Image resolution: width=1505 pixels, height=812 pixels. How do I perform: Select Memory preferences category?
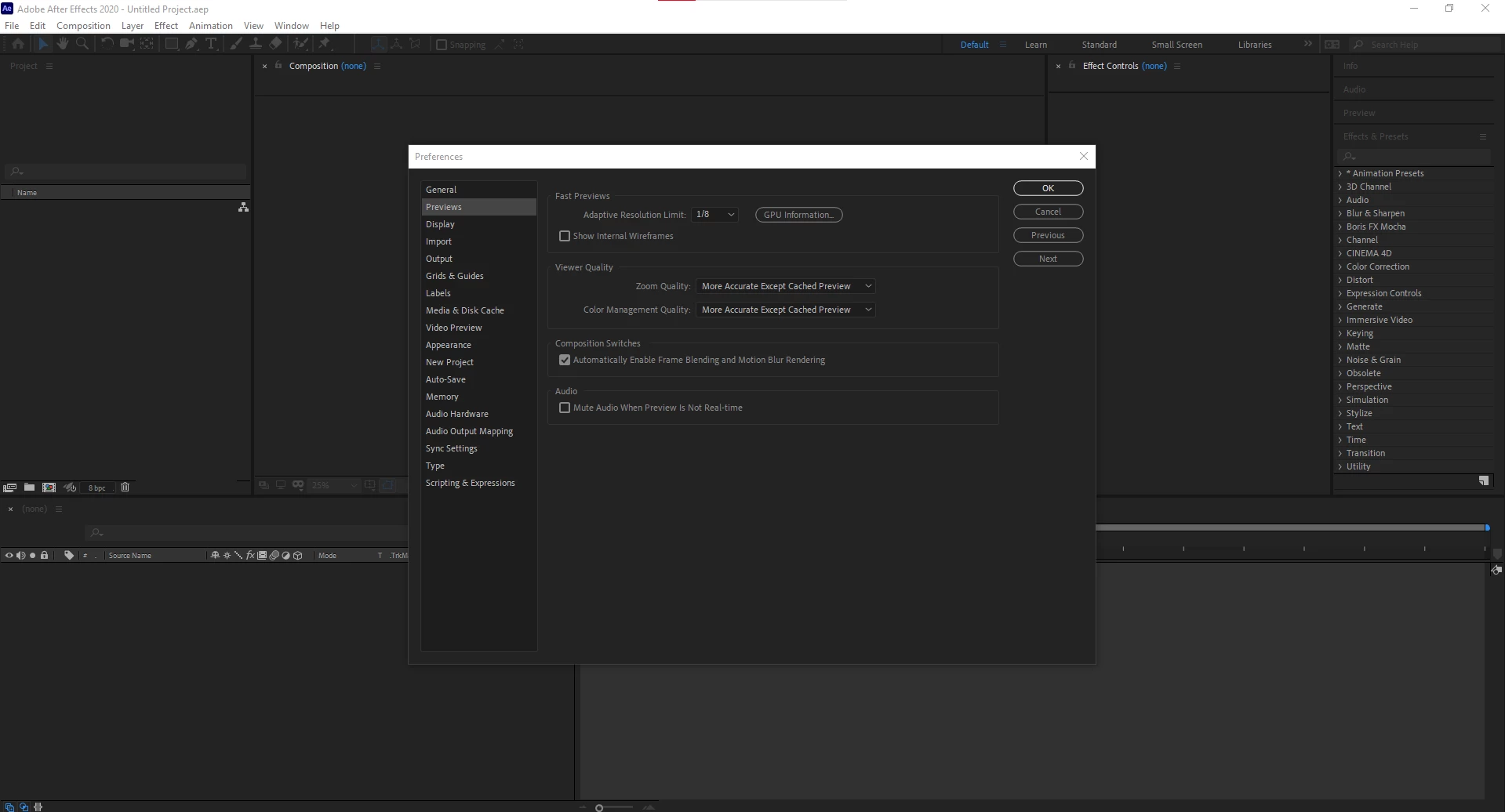pos(478,397)
